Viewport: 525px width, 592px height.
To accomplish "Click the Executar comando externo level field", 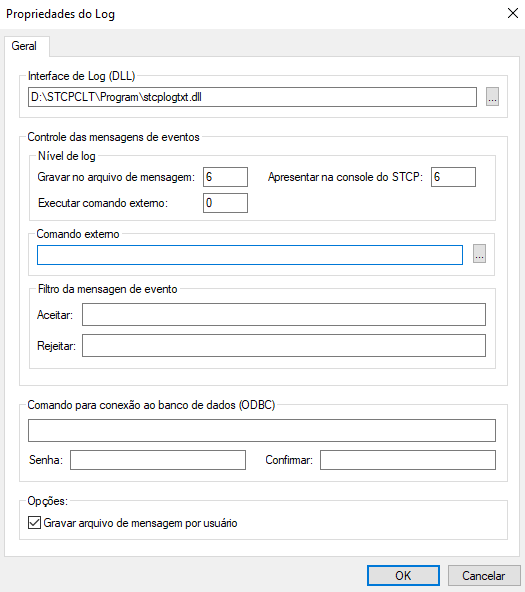I will point(225,203).
